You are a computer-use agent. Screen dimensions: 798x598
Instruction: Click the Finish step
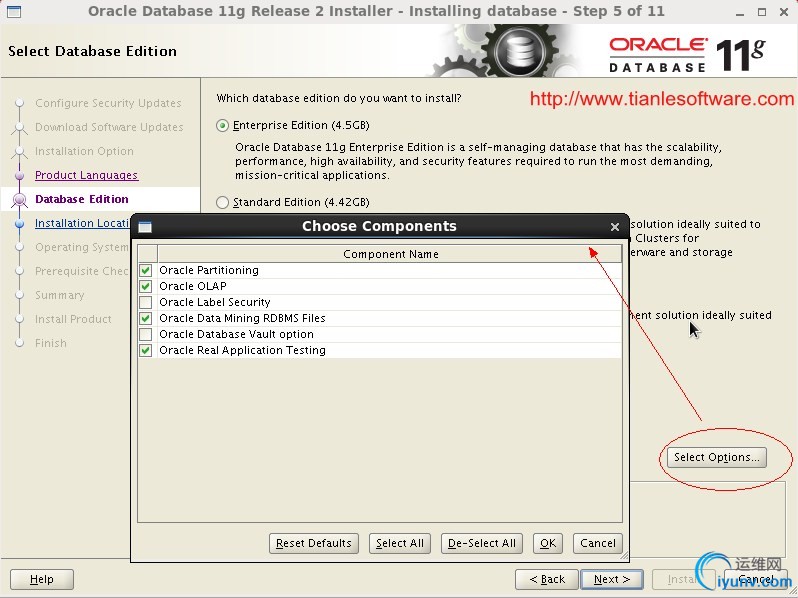[x=50, y=343]
